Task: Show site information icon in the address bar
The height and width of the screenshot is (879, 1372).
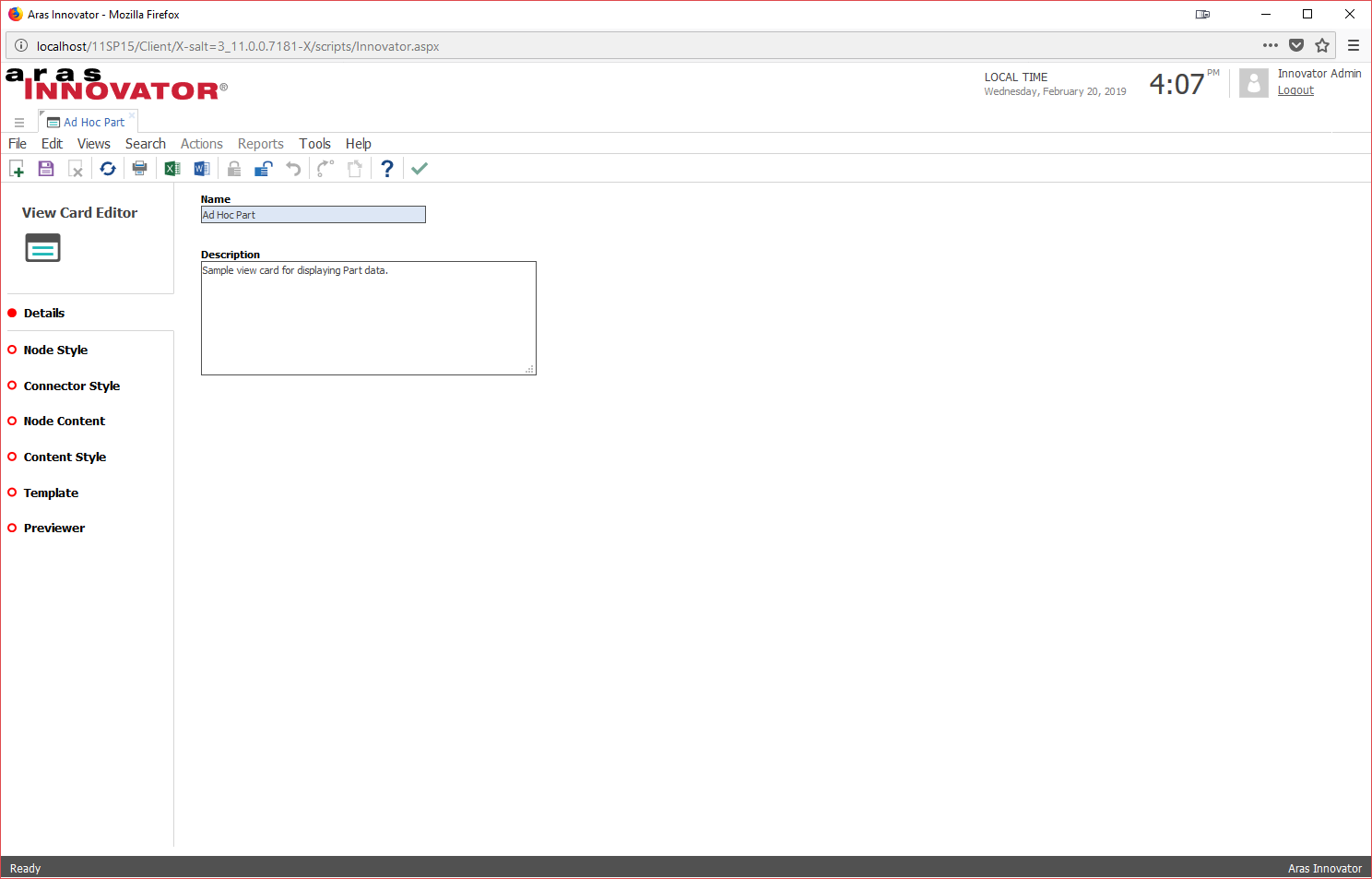Action: [21, 46]
